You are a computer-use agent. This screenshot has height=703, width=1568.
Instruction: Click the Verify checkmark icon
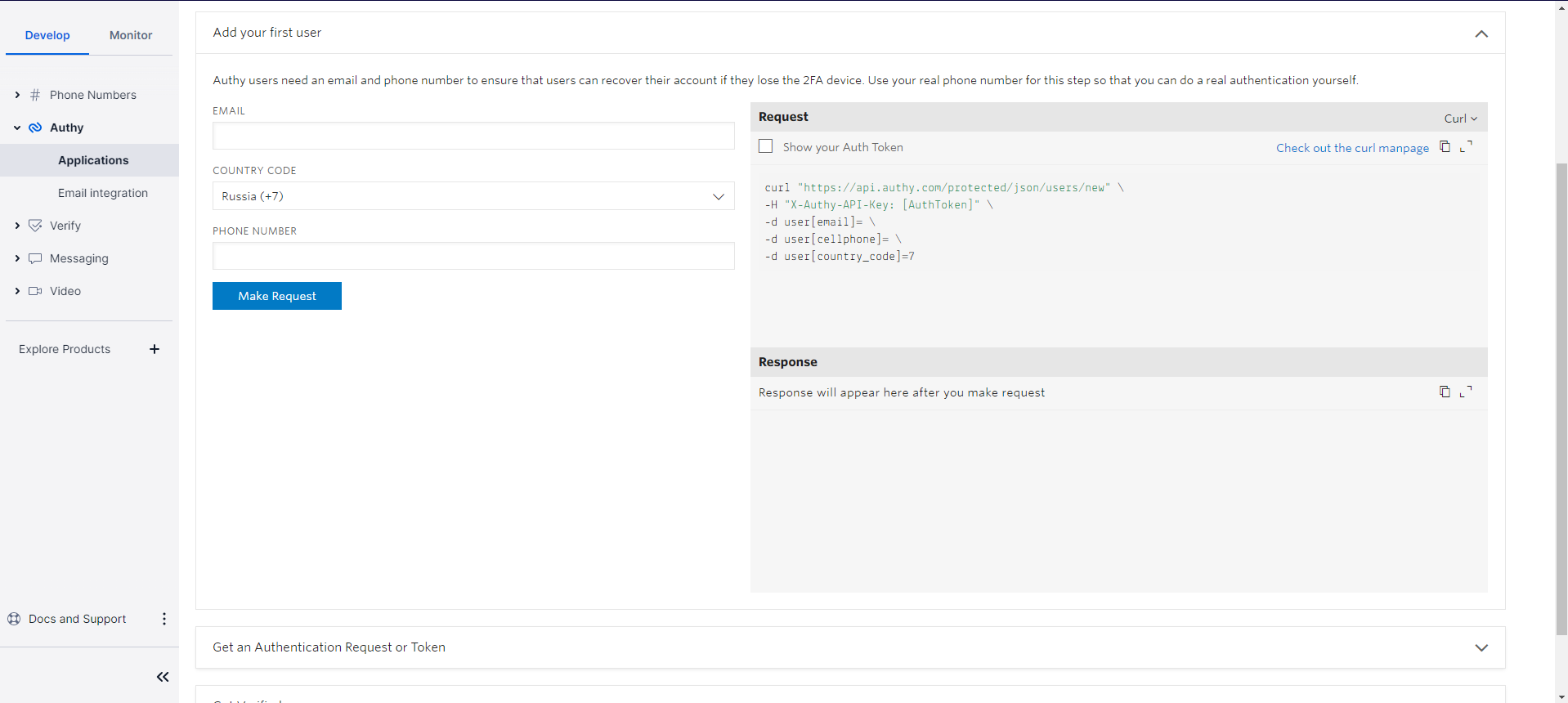click(x=35, y=226)
